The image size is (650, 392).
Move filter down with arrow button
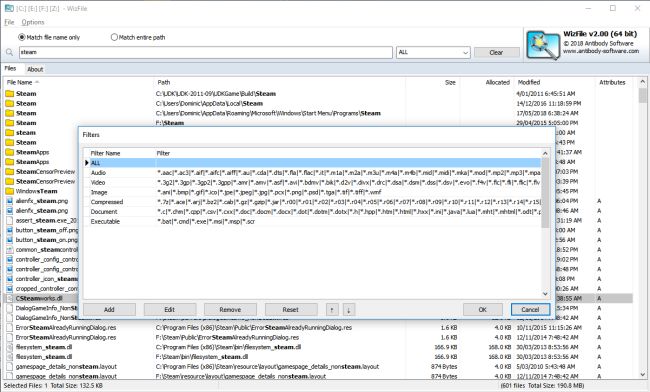[349, 310]
